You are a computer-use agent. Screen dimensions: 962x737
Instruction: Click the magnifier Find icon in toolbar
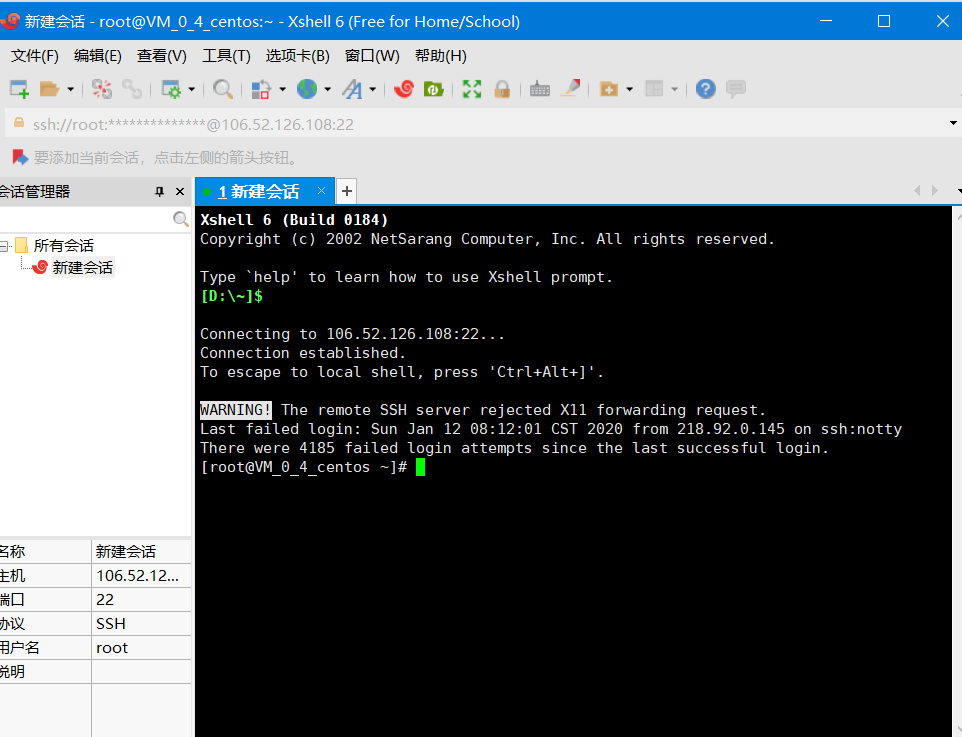[x=223, y=89]
